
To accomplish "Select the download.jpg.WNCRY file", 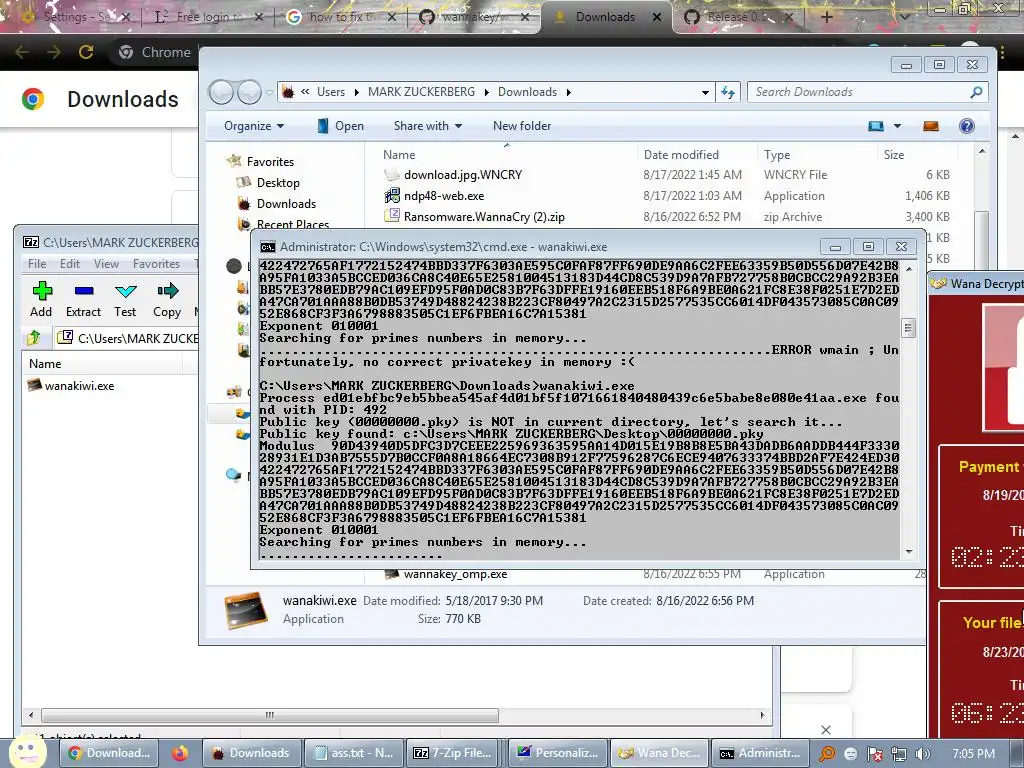I will [x=463, y=175].
